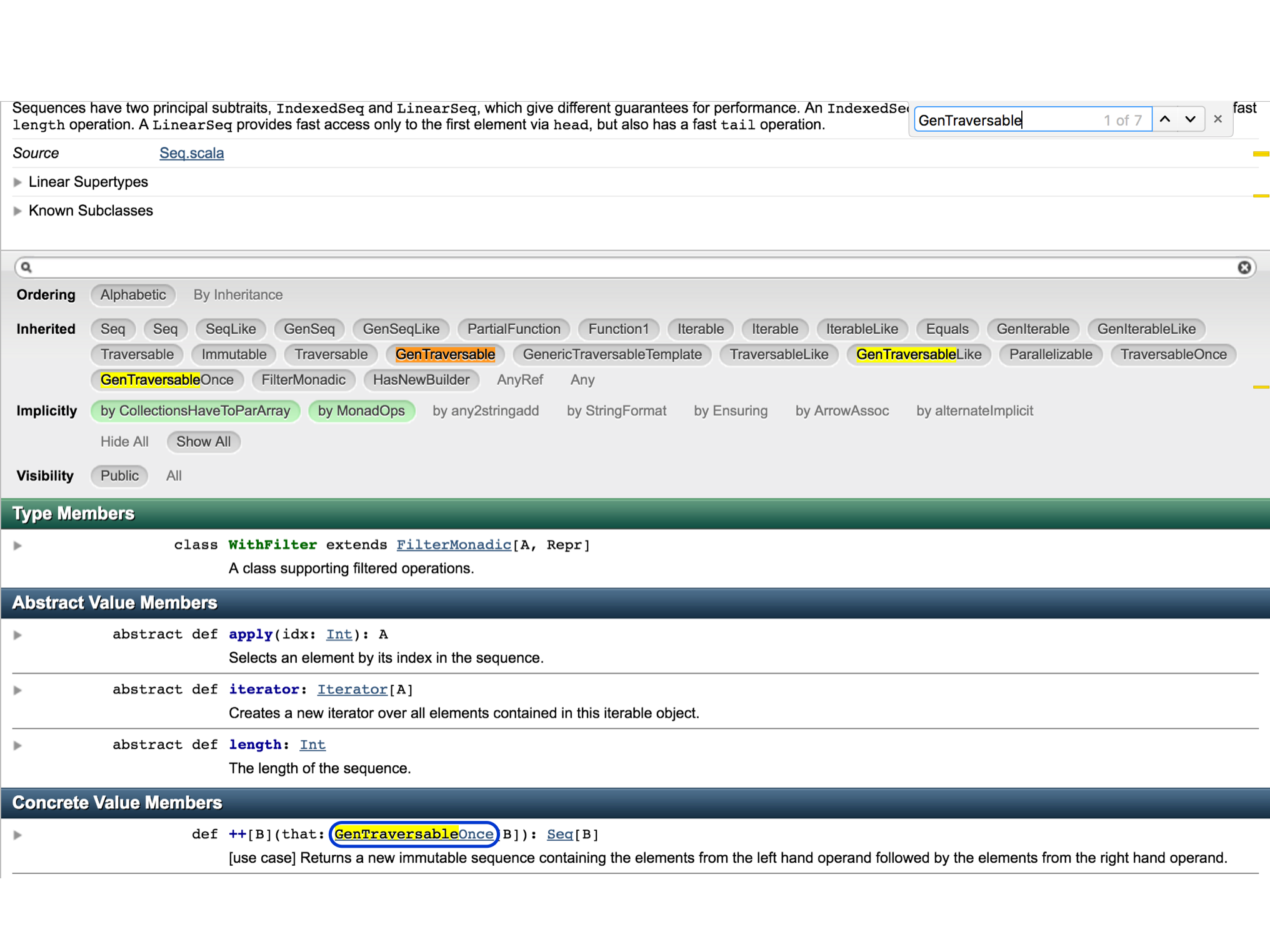Expand the Linear Supertypes section
The height and width of the screenshot is (952, 1270).
pos(17,182)
